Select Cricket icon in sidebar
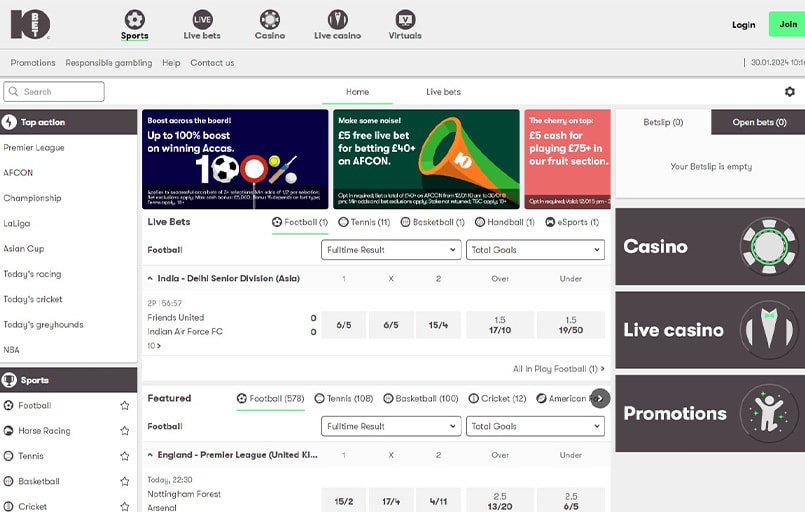Image resolution: width=805 pixels, height=512 pixels. pos(8,506)
